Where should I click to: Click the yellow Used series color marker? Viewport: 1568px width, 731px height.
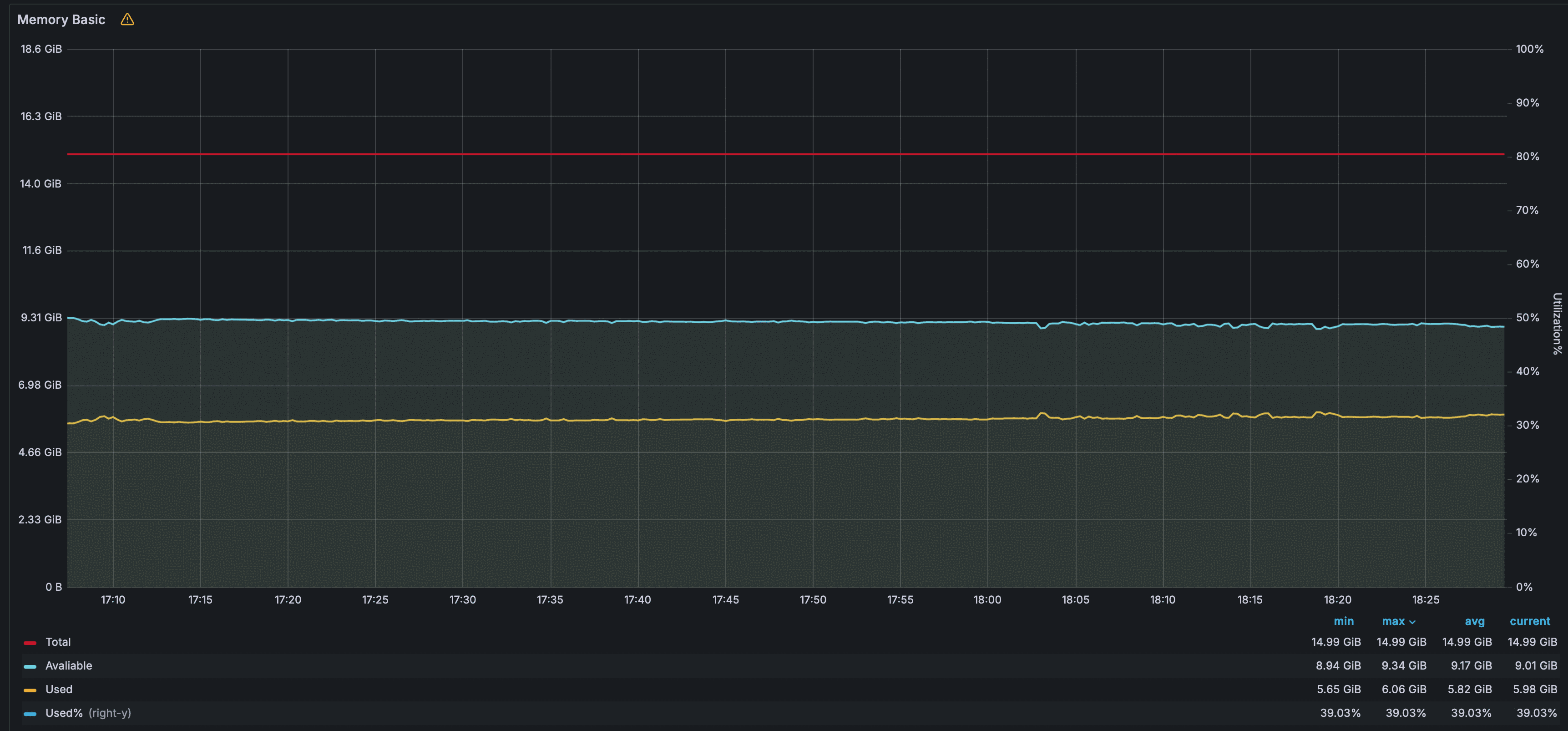point(30,690)
